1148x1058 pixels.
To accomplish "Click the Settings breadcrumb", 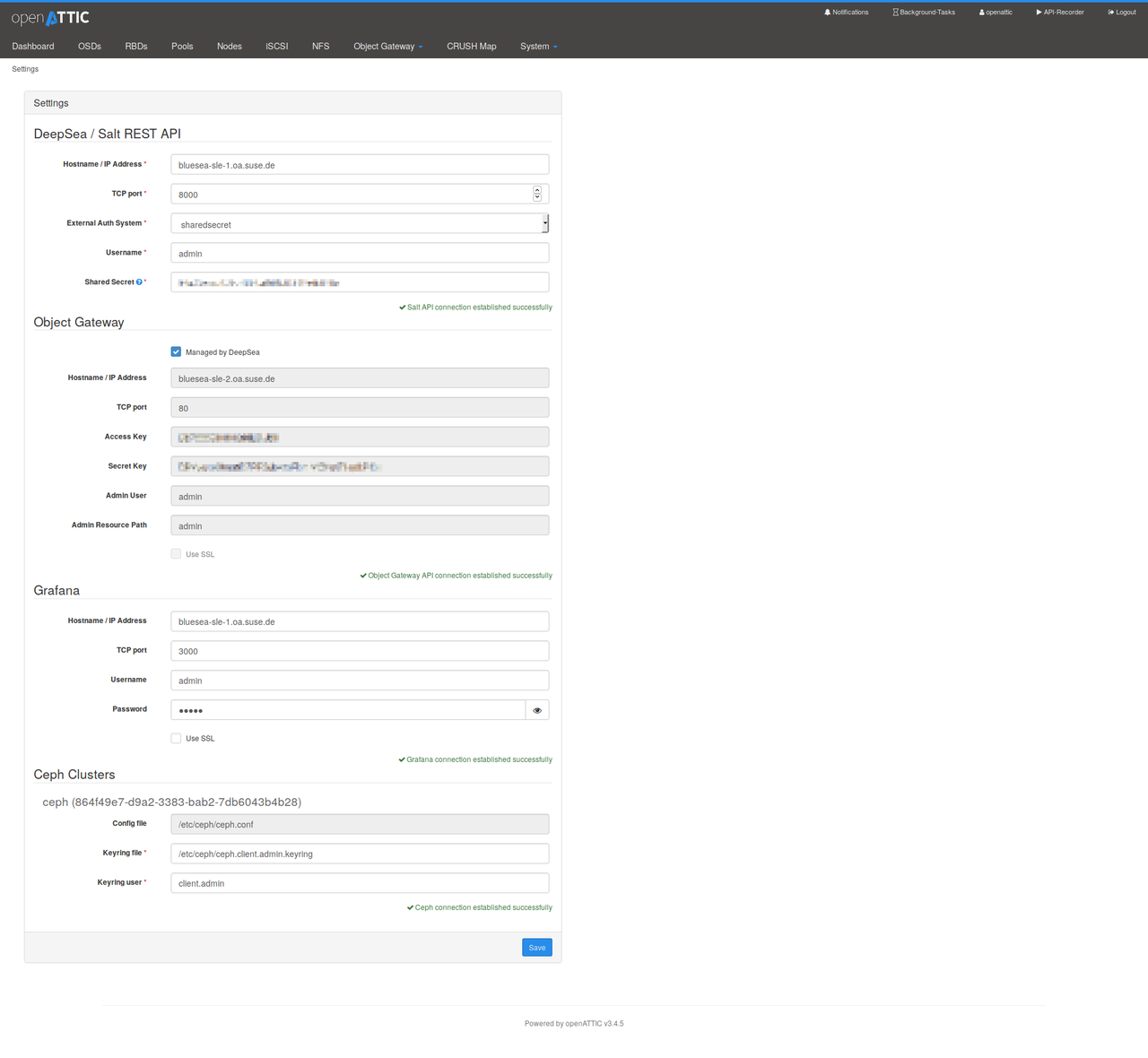I will [25, 69].
